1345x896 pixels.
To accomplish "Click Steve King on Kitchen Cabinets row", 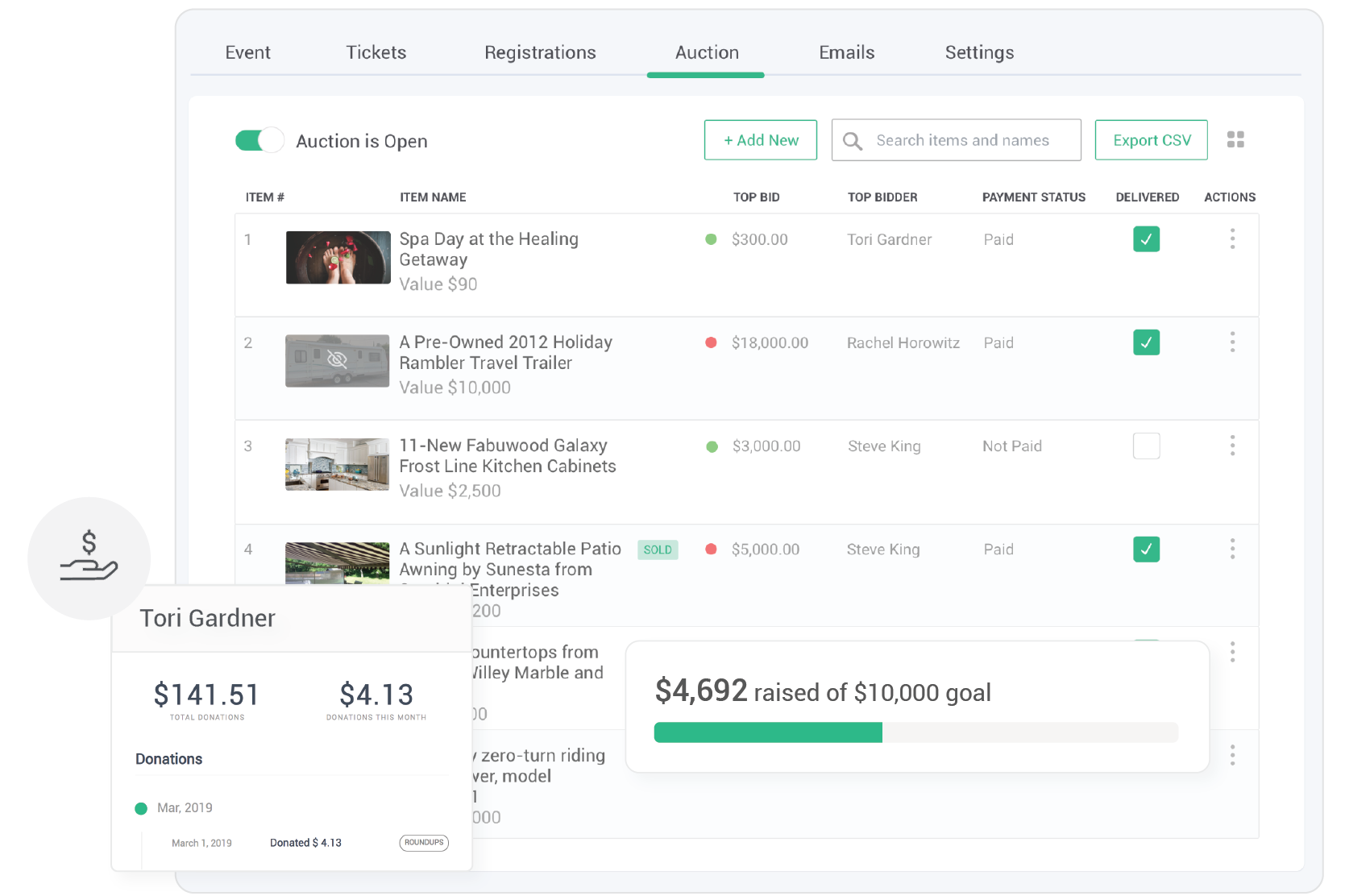I will tap(884, 446).
